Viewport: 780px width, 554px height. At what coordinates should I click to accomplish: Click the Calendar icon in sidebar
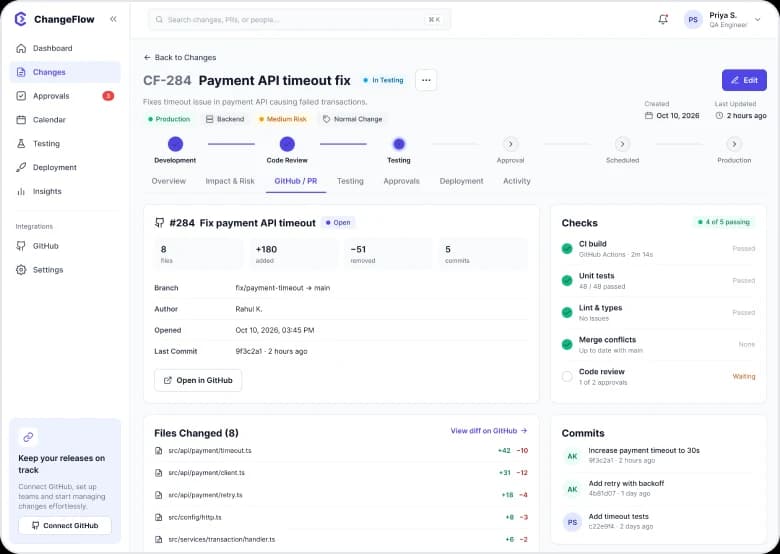pos(21,120)
